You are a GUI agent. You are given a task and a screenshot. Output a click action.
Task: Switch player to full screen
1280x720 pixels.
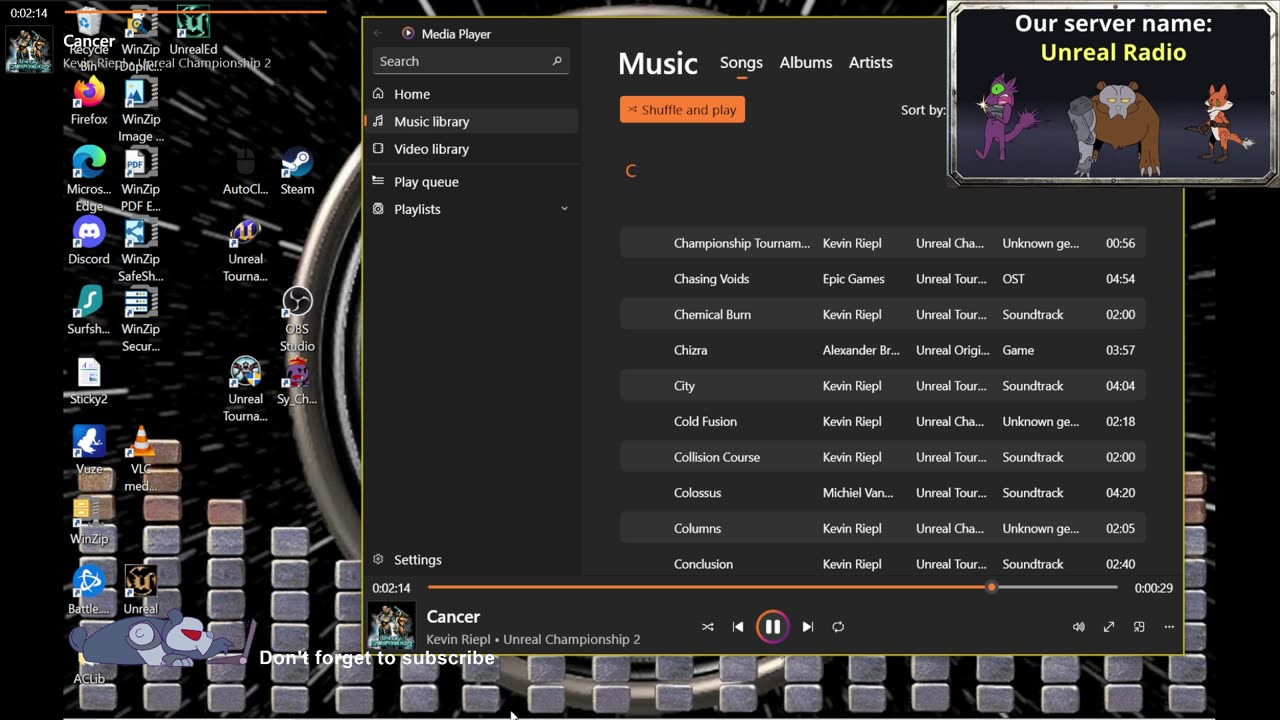click(1109, 627)
